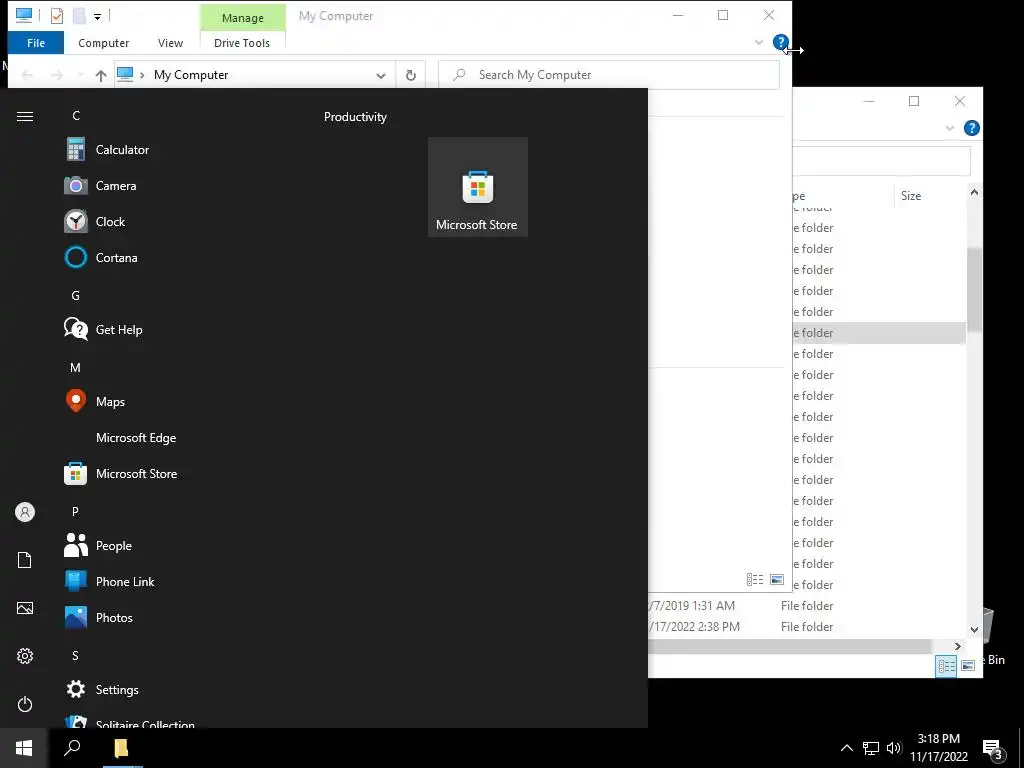
Task: Click letter M section header
Action: coord(76,368)
